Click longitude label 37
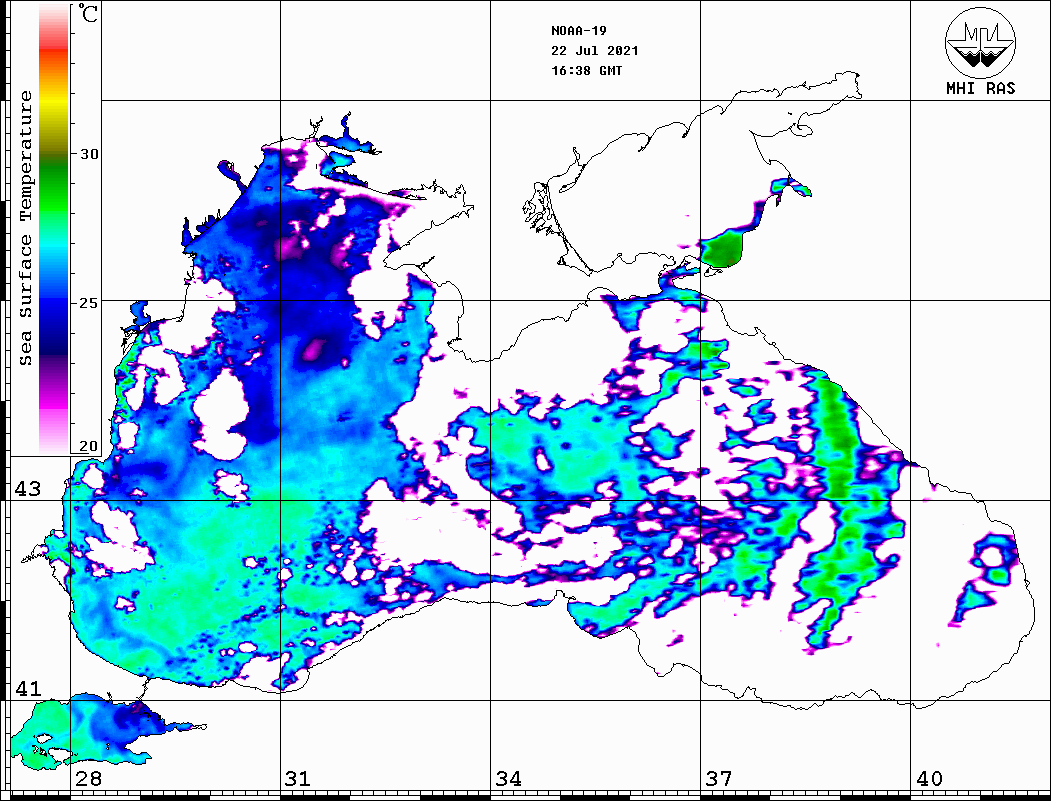The width and height of the screenshot is (1051, 801). pos(719,779)
